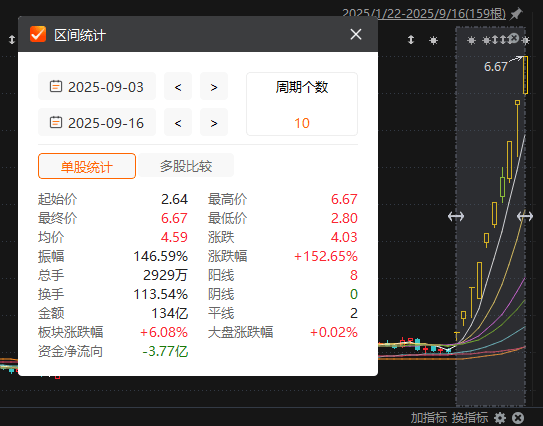Open indicator settings via the bottom gear icon
Viewport: 543px width, 426px height.
click(x=500, y=418)
